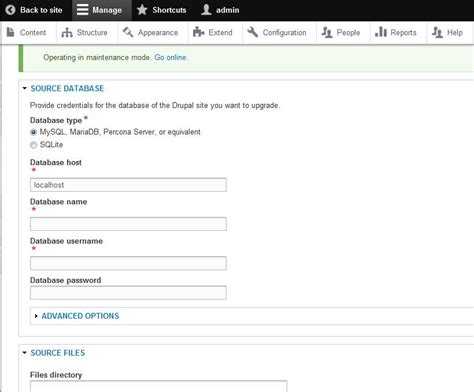Click the SOURCE FILES heading

(58, 353)
